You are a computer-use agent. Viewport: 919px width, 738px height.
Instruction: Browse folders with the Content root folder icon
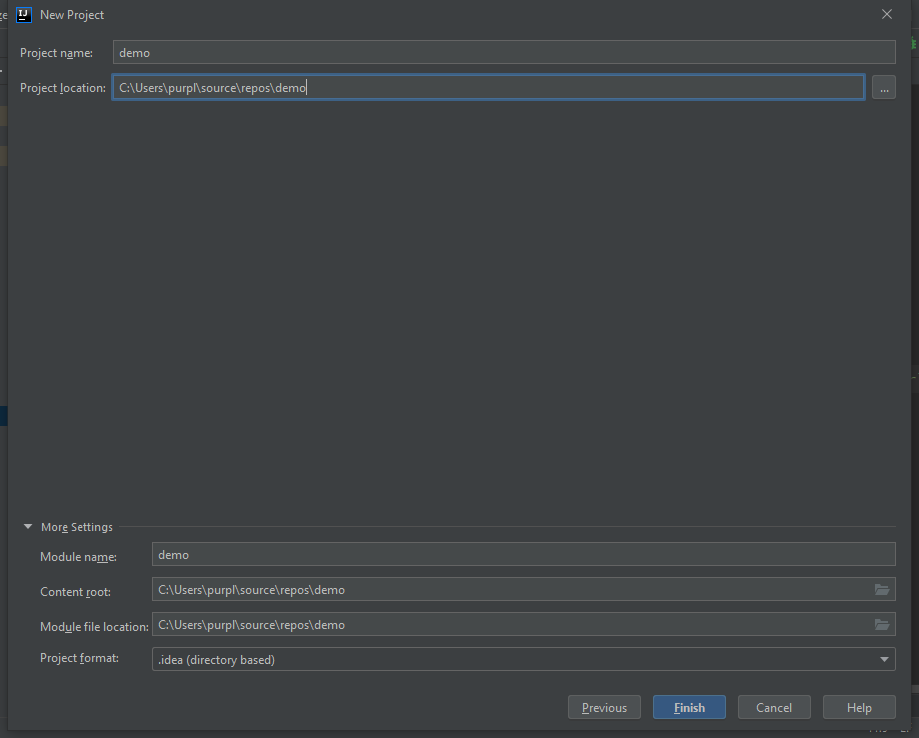click(x=882, y=590)
